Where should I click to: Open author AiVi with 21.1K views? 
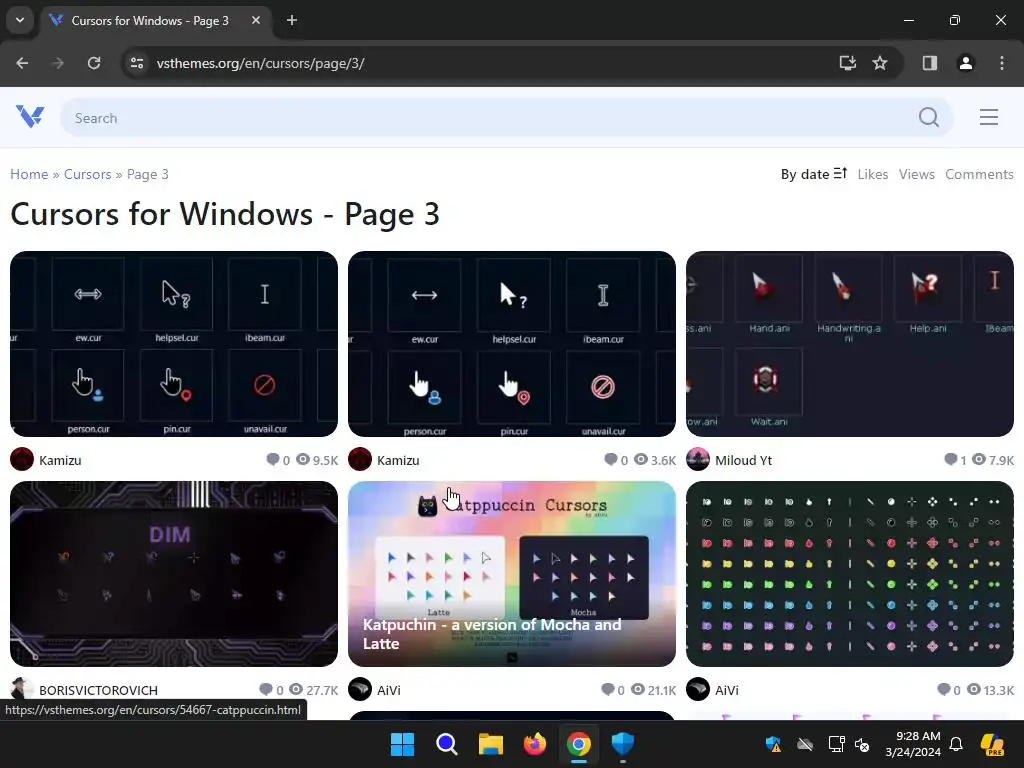point(389,690)
